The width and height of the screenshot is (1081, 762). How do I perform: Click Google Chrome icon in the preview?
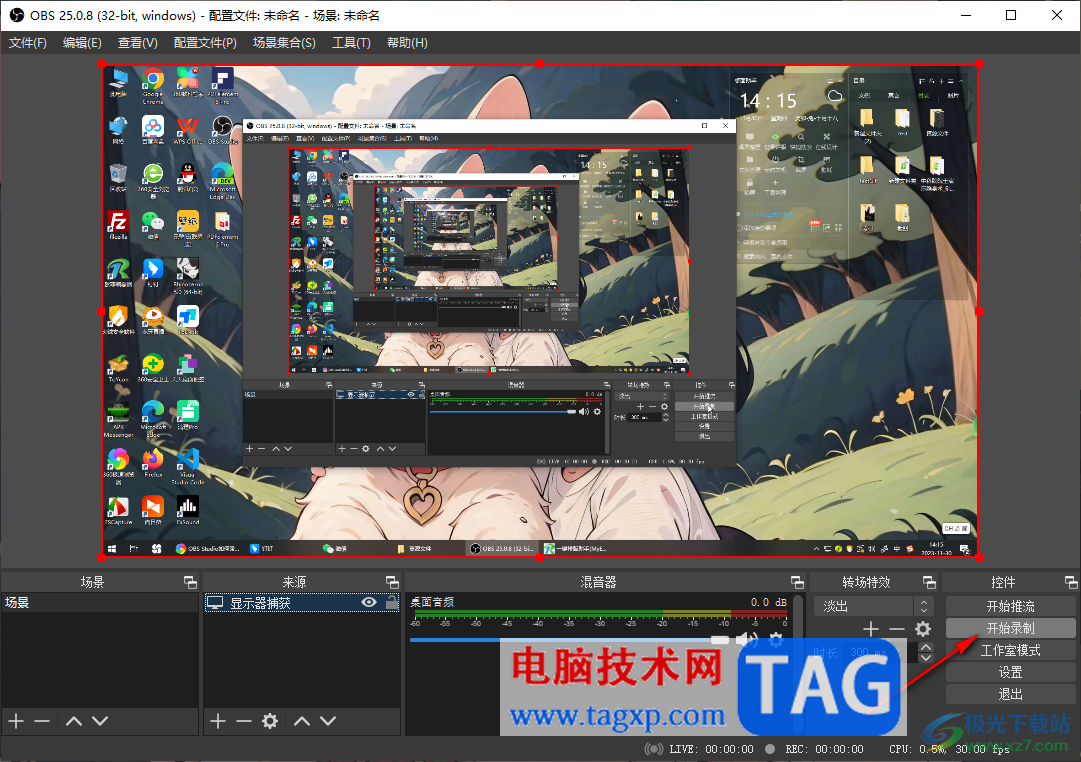coord(153,86)
